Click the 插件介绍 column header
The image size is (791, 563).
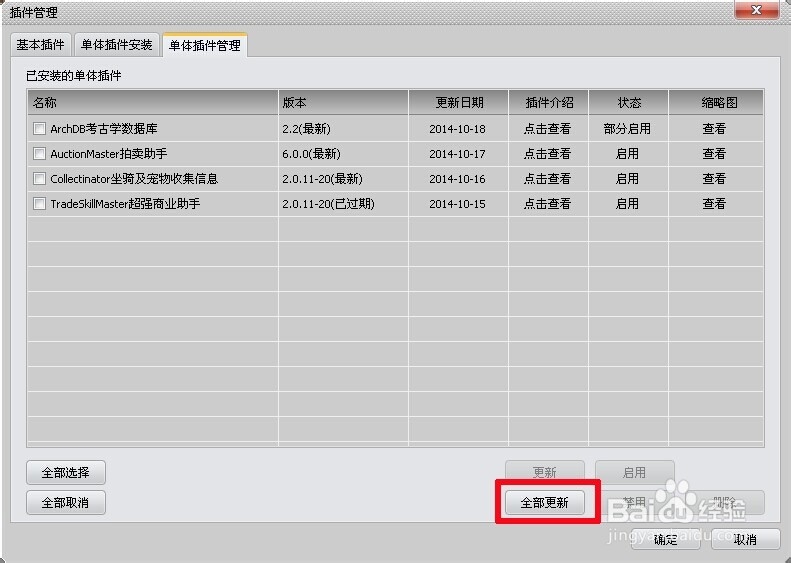549,102
